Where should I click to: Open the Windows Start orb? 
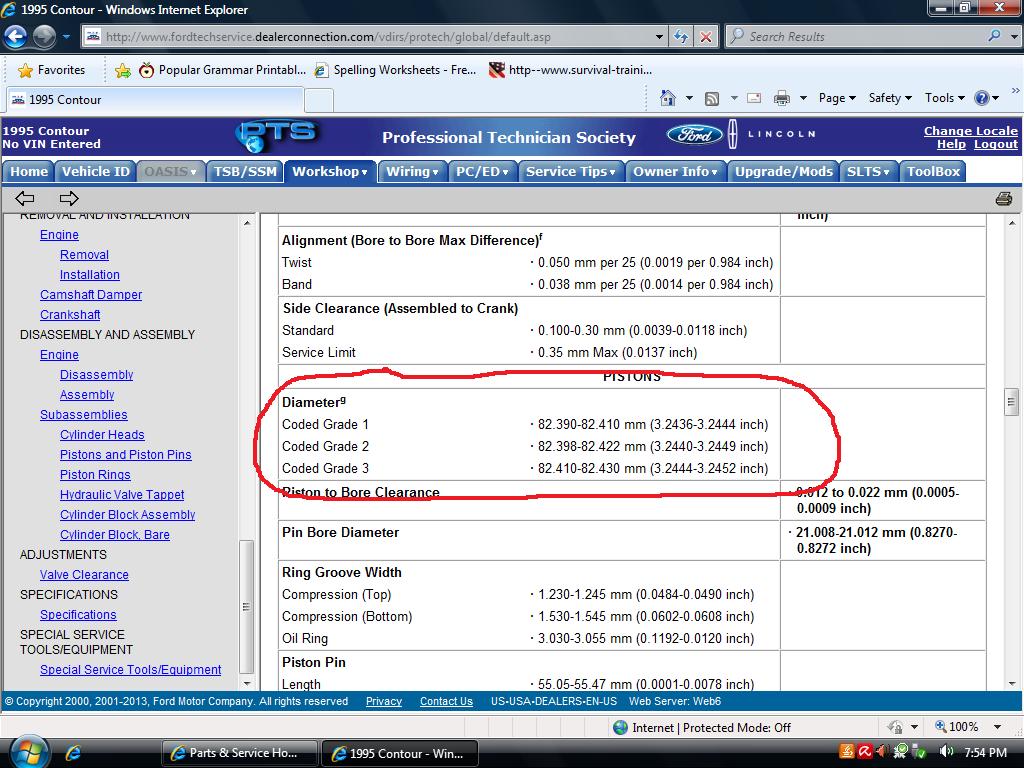pos(29,753)
